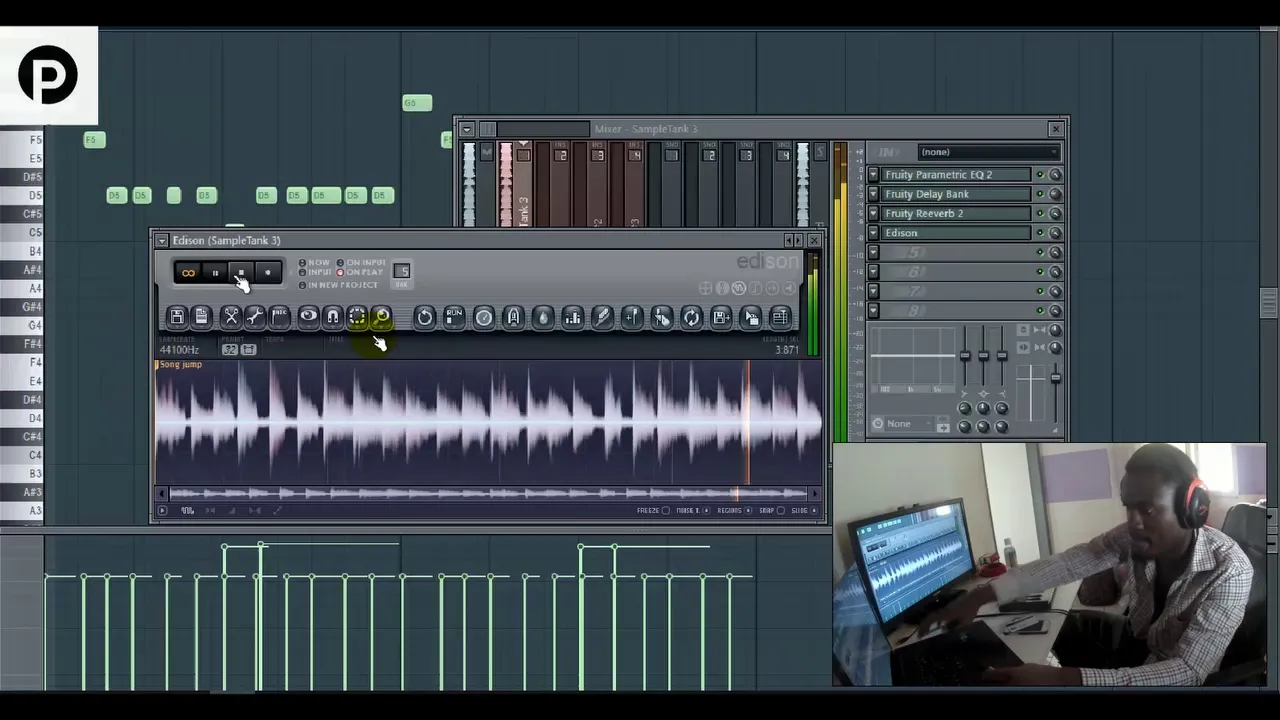Open the wrench Tools menu in Edison
This screenshot has width=1280, height=720.
[x=255, y=317]
